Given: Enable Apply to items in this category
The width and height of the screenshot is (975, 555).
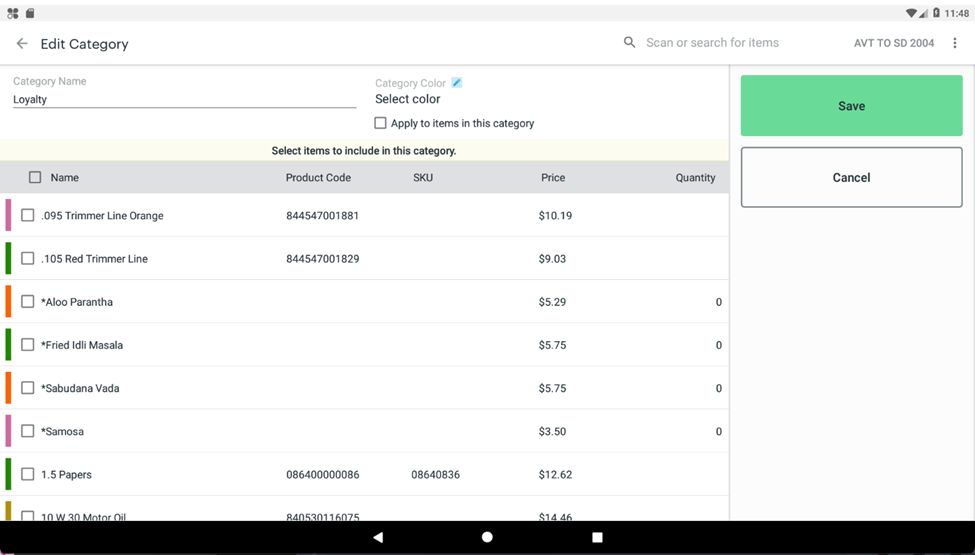Looking at the screenshot, I should 380,123.
